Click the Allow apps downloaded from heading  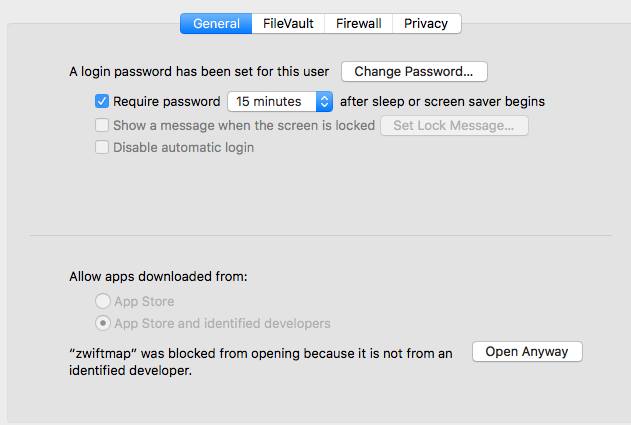(x=158, y=276)
